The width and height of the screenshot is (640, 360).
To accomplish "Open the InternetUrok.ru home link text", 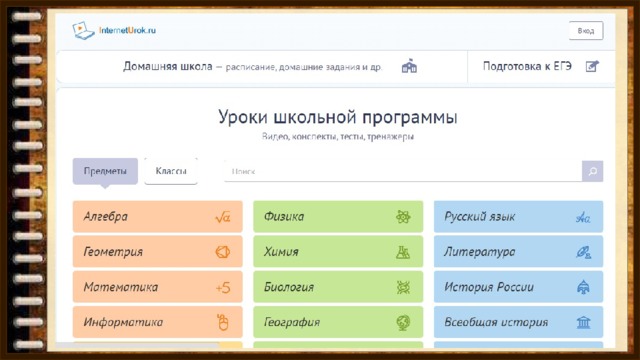I will click(x=127, y=30).
